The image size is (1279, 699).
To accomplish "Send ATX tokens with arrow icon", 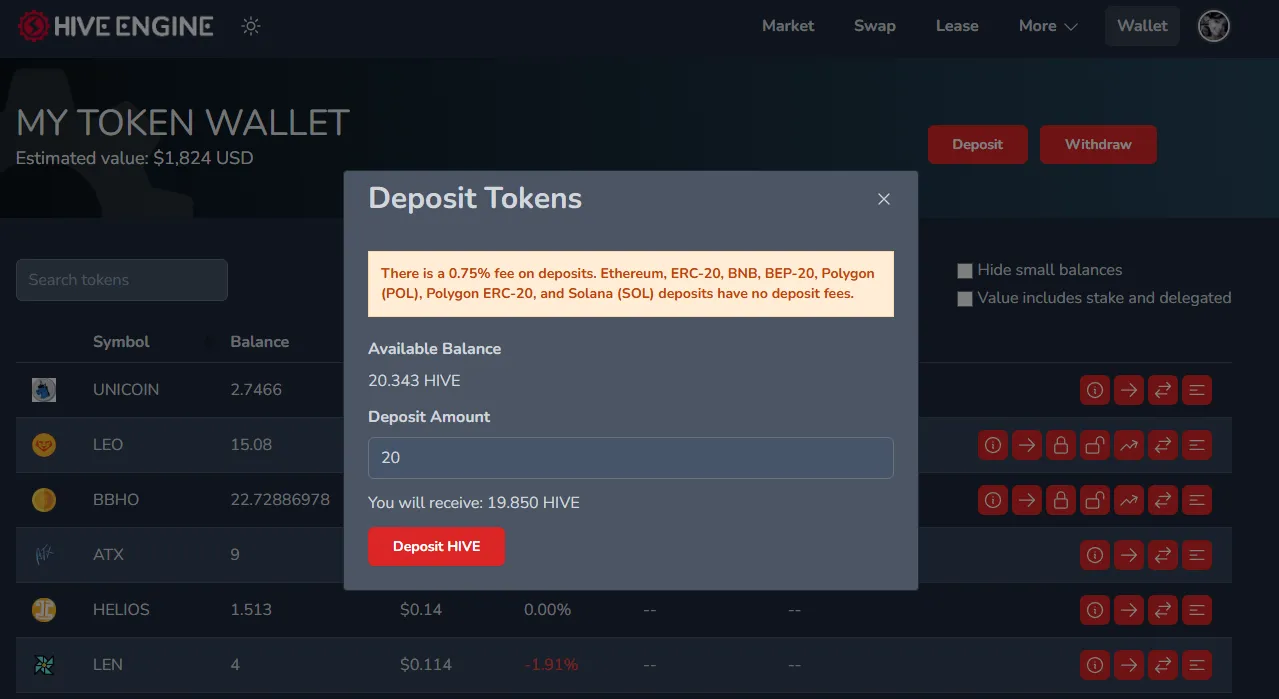I will (1129, 554).
